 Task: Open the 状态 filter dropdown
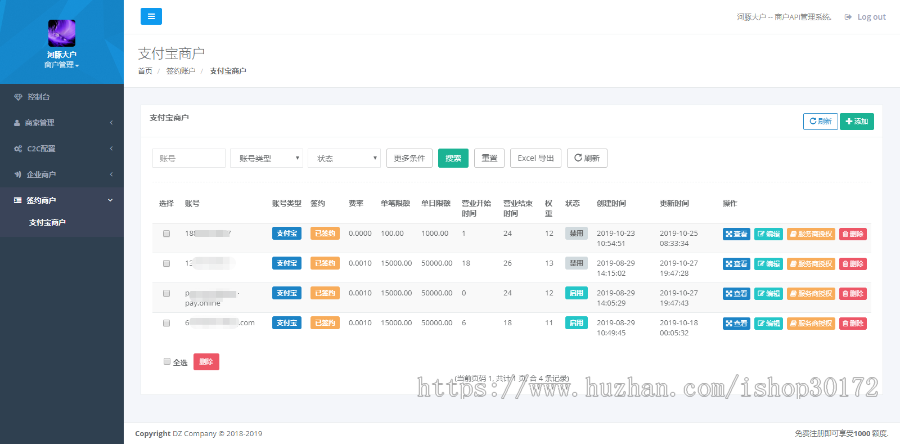(344, 158)
